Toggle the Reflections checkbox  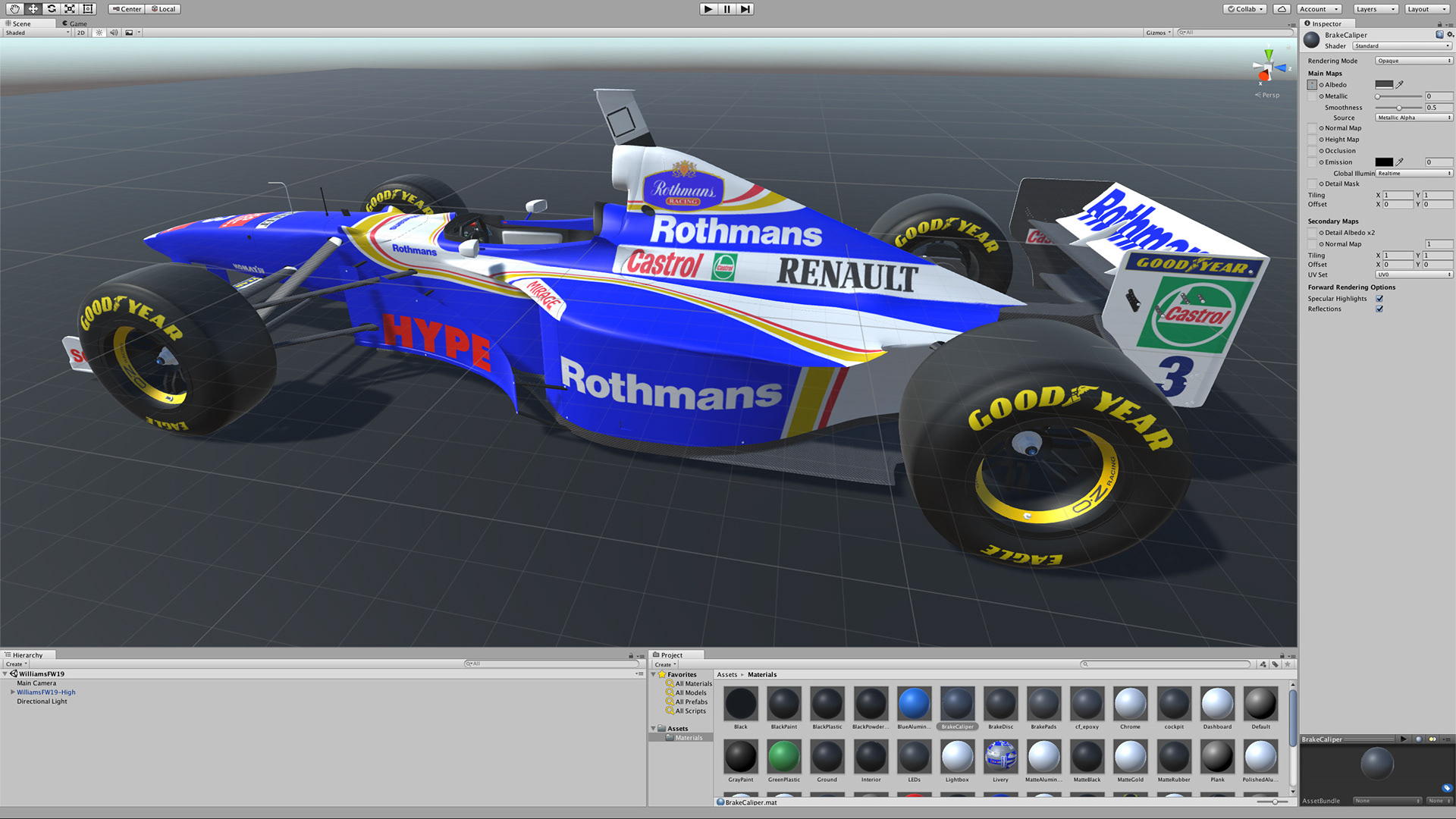[x=1379, y=309]
